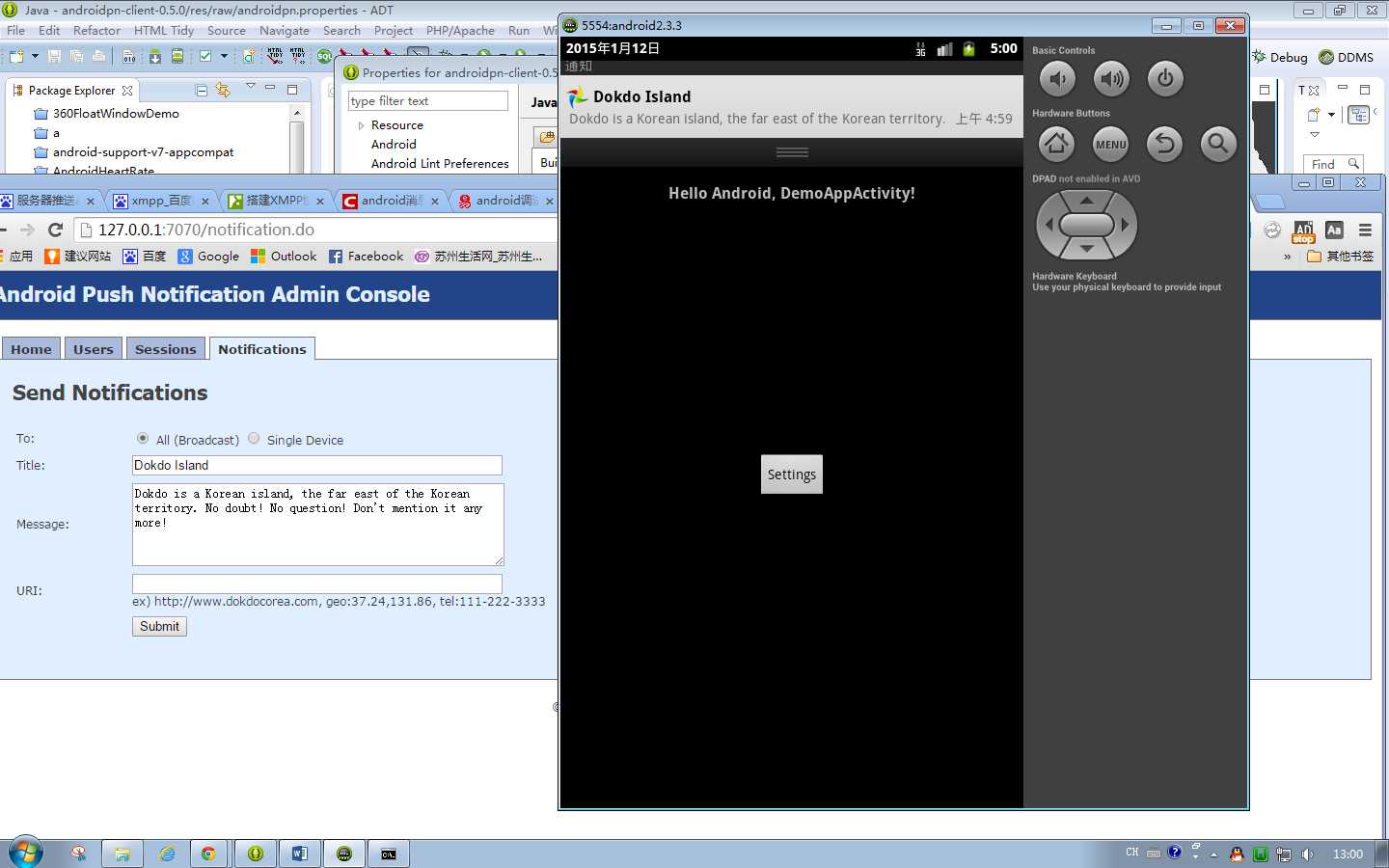This screenshot has height=868, width=1389.
Task: Open the New dropdown arrow in ADT toolbar
Action: 35,57
